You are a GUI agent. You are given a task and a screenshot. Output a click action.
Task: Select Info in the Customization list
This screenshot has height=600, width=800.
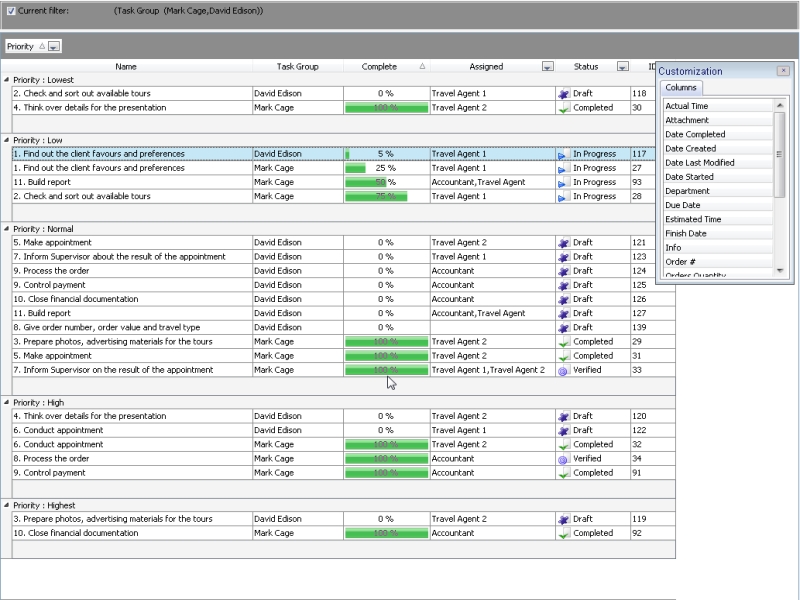click(718, 248)
